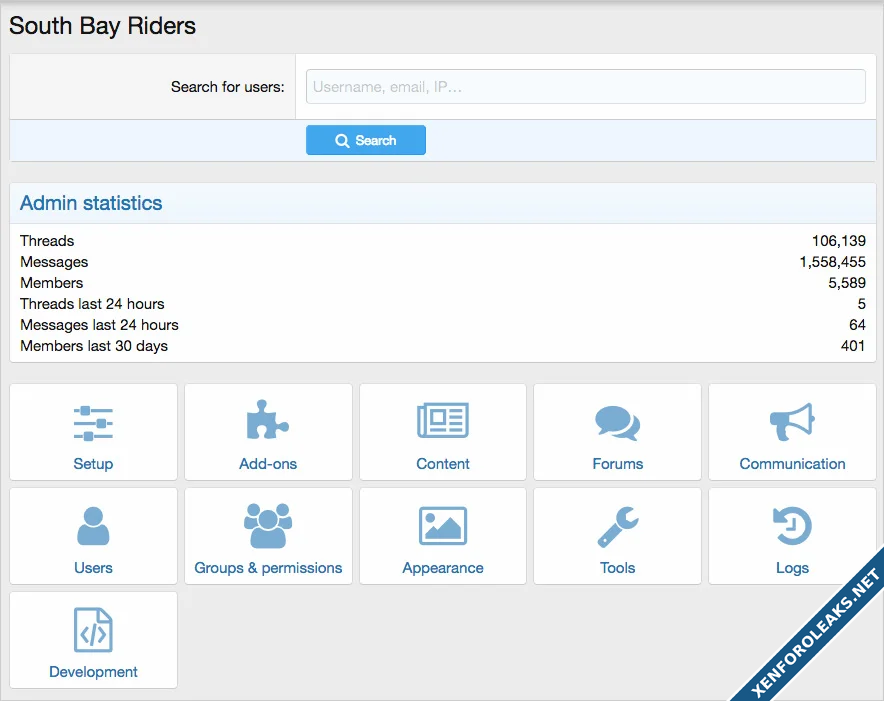
Task: Focus the Search for users input field
Action: pos(585,87)
